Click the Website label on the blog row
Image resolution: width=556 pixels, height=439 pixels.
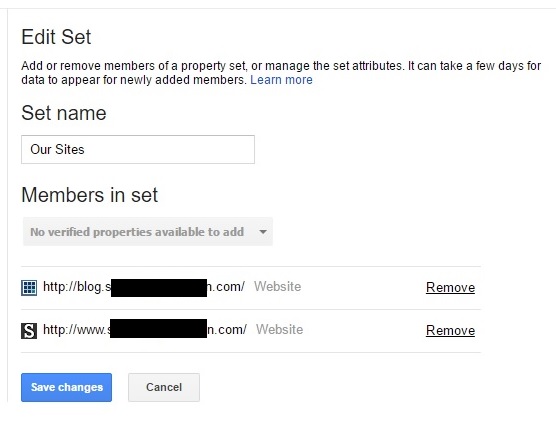coord(278,287)
